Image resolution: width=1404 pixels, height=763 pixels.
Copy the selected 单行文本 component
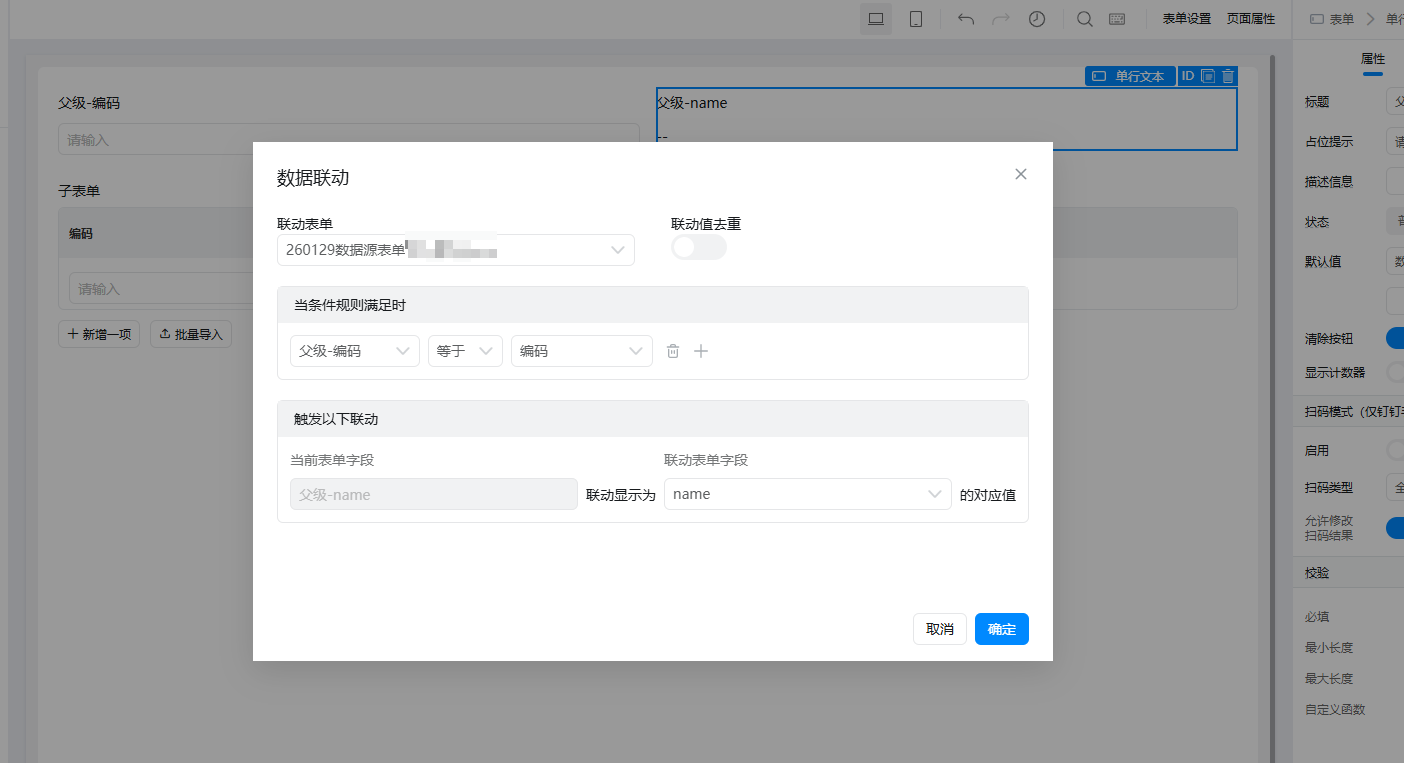tap(1208, 76)
